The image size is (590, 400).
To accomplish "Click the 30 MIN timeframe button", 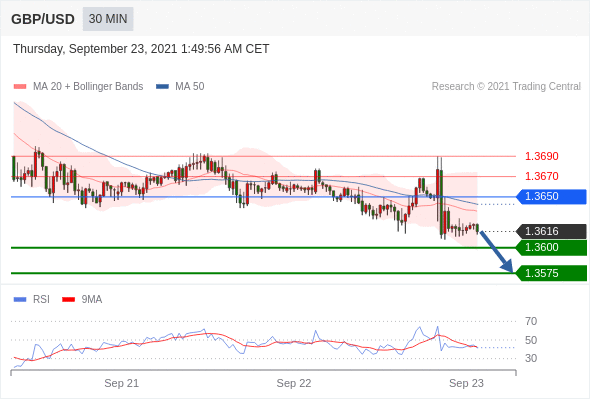I will pyautogui.click(x=108, y=19).
